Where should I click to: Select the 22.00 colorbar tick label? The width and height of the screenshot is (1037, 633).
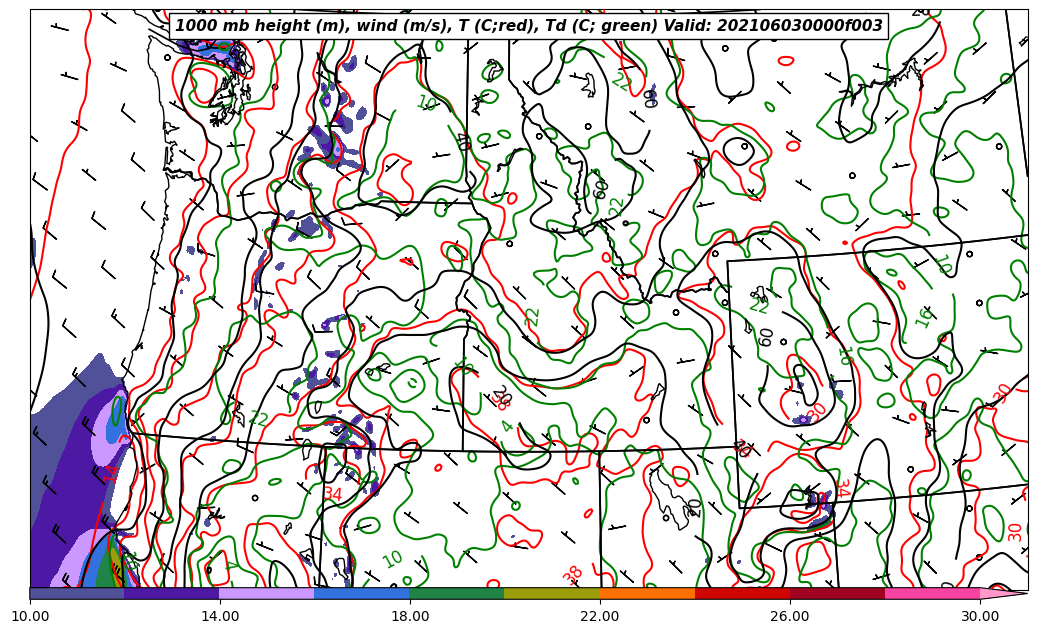click(x=600, y=616)
